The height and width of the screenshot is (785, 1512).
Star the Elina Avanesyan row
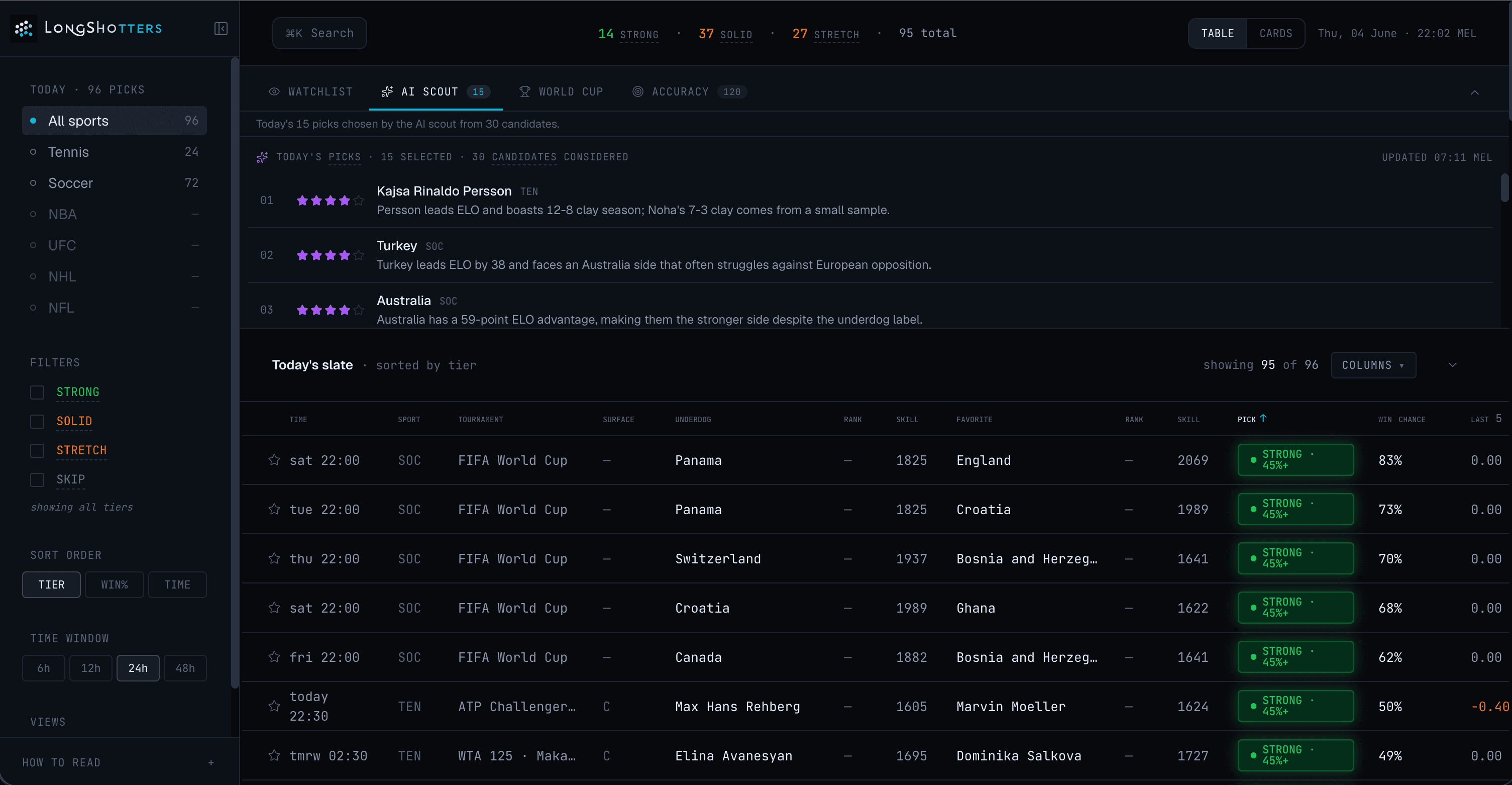[274, 756]
